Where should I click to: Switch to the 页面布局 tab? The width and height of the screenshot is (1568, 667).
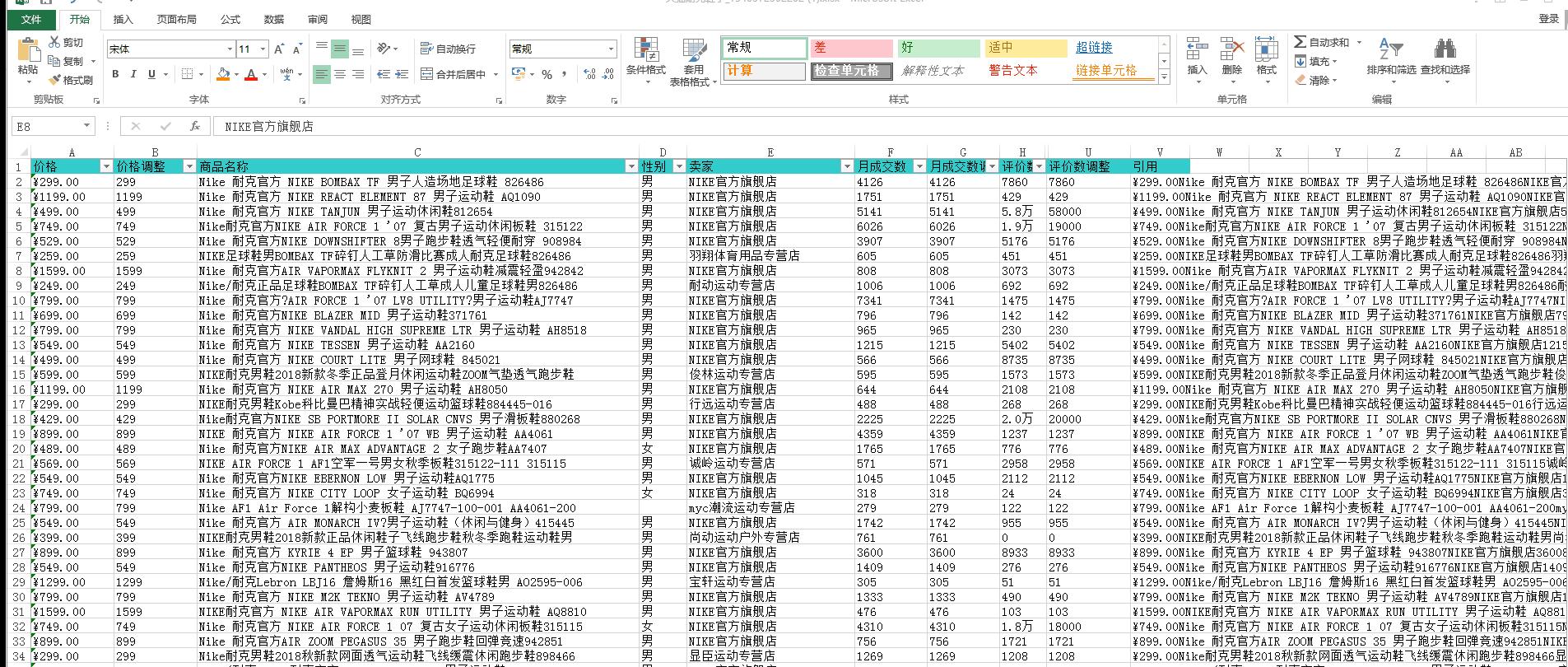(177, 19)
